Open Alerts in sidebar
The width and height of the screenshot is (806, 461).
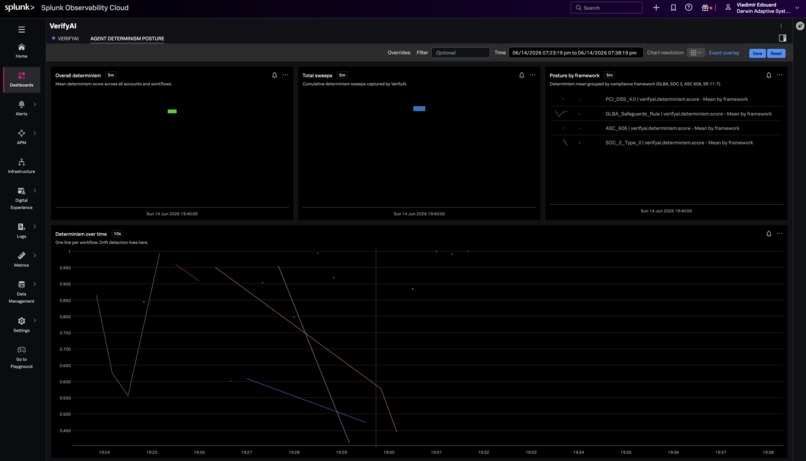point(22,108)
